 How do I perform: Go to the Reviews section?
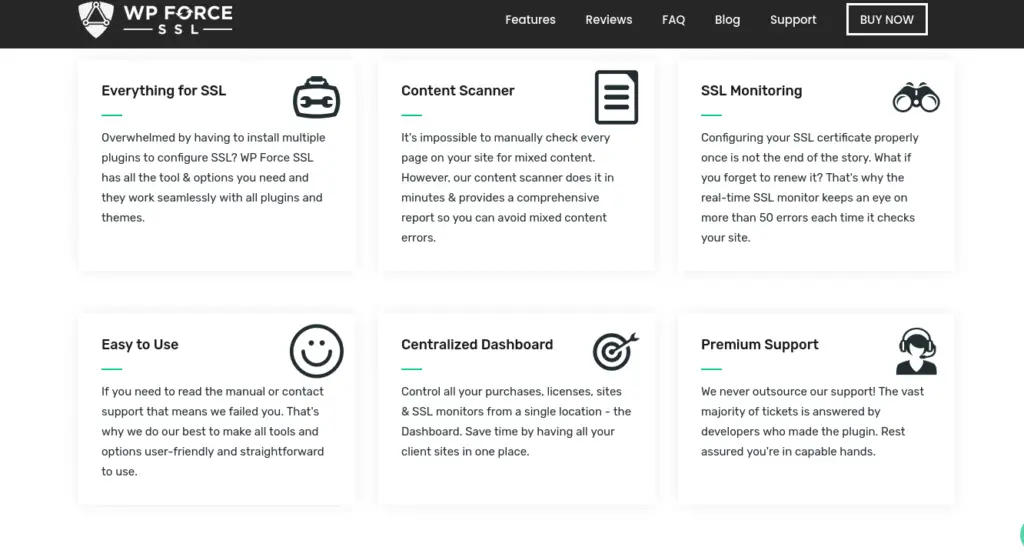point(609,20)
